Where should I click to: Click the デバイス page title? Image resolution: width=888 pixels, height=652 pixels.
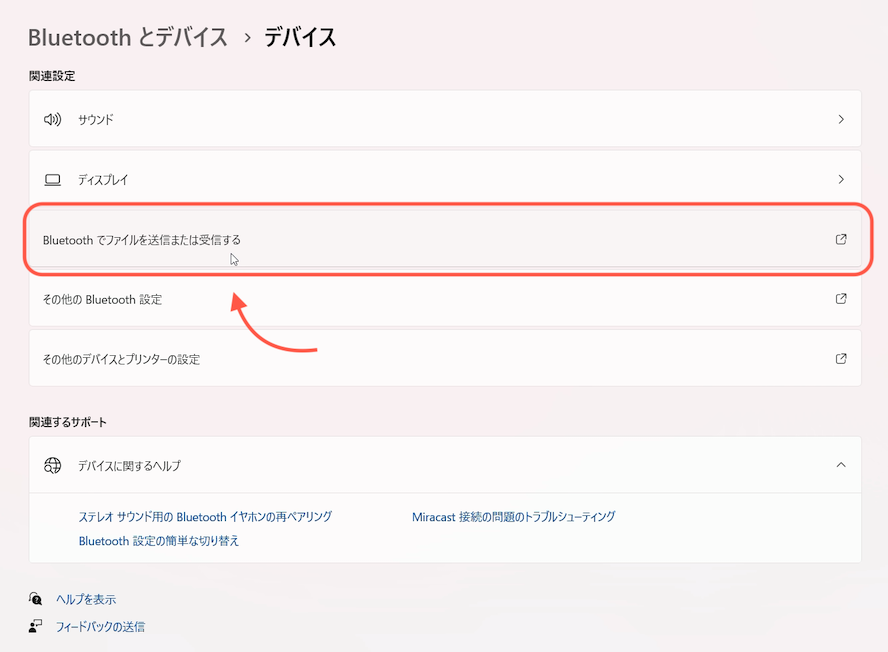pyautogui.click(x=300, y=38)
